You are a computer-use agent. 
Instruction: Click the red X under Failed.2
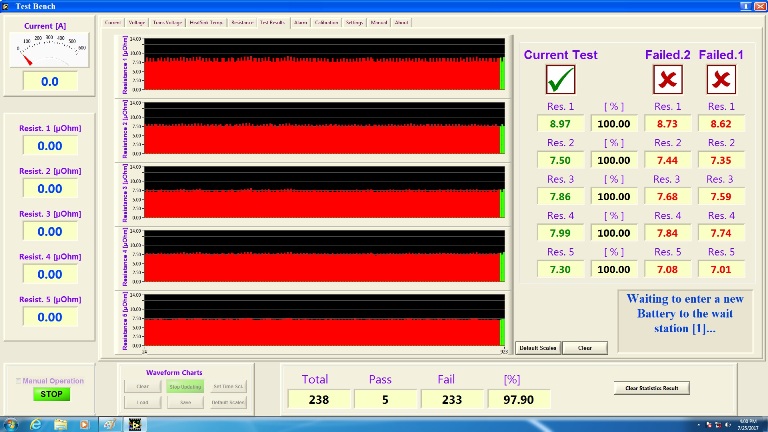coord(668,79)
